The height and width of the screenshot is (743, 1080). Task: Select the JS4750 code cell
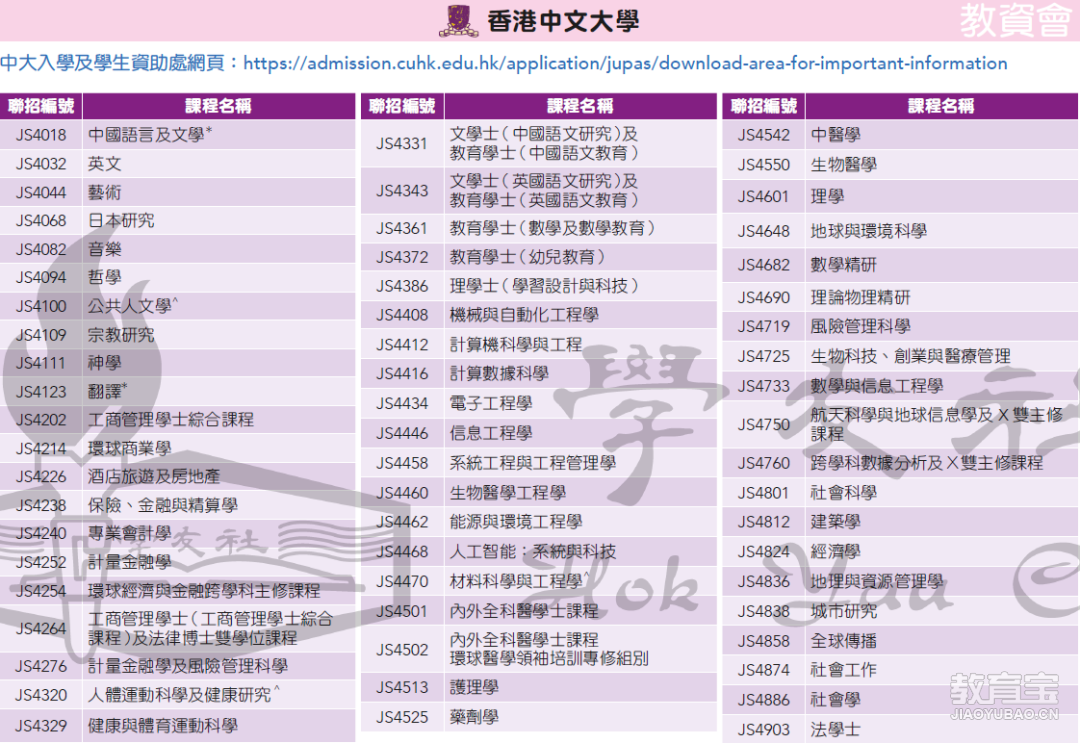click(x=764, y=424)
